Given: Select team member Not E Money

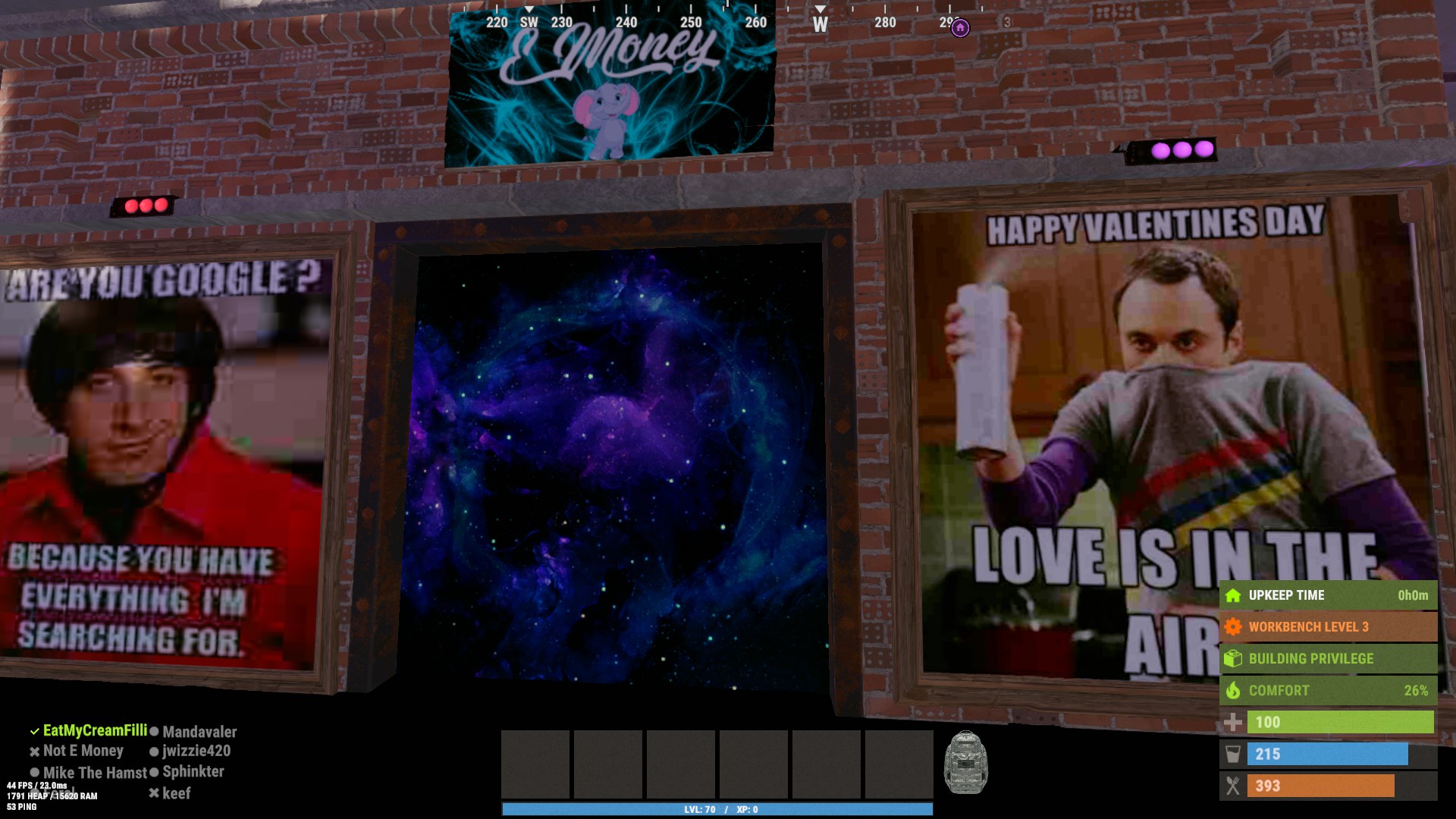Looking at the screenshot, I should pos(83,751).
